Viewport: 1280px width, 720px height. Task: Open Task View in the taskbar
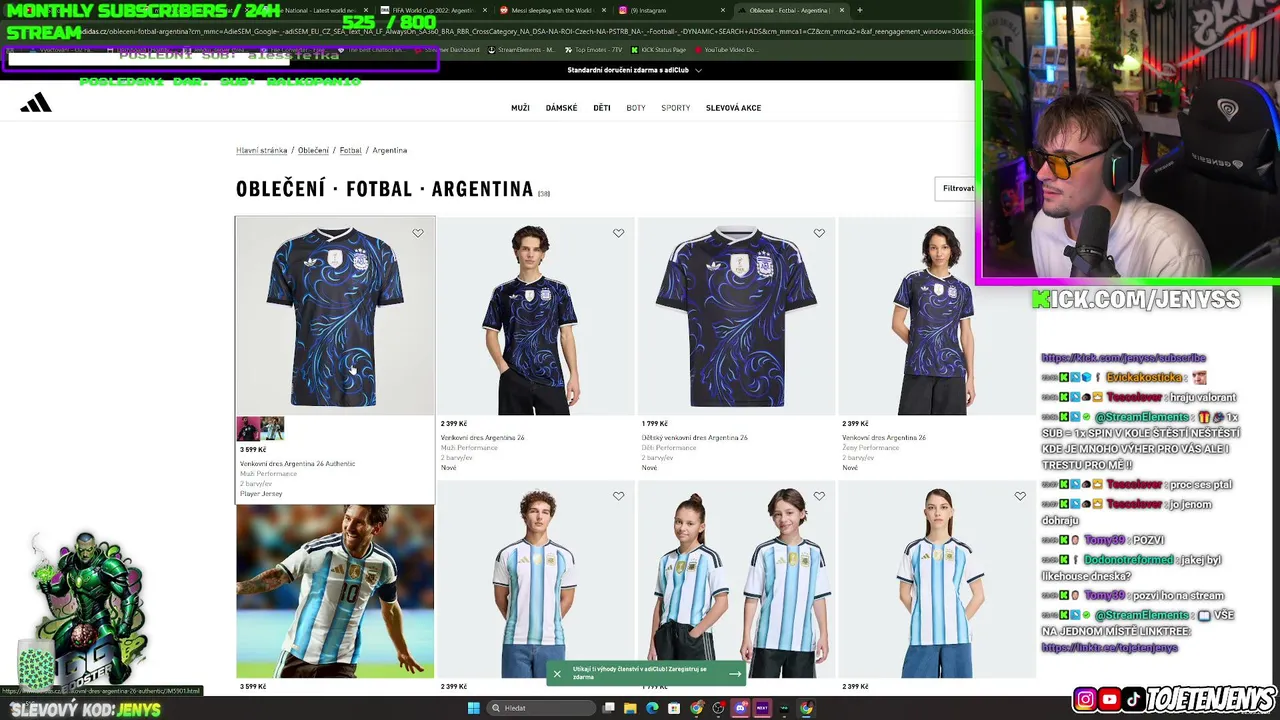tap(608, 708)
